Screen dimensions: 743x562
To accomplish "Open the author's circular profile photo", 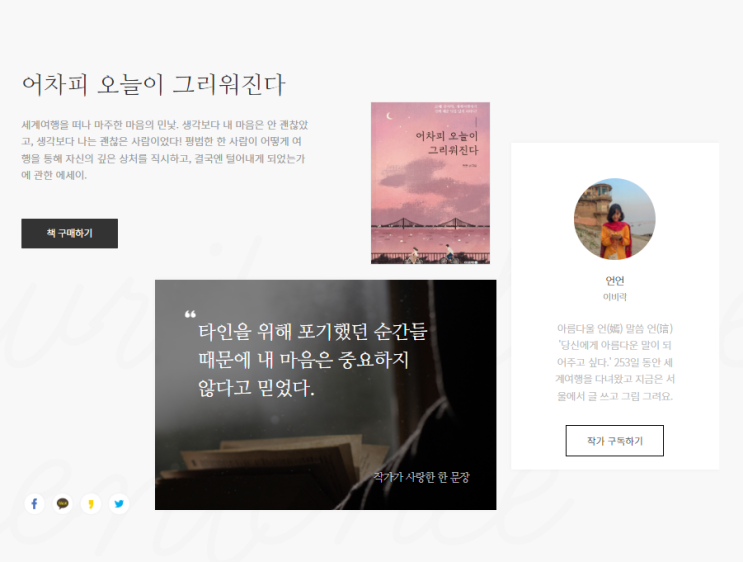I will tap(615, 219).
